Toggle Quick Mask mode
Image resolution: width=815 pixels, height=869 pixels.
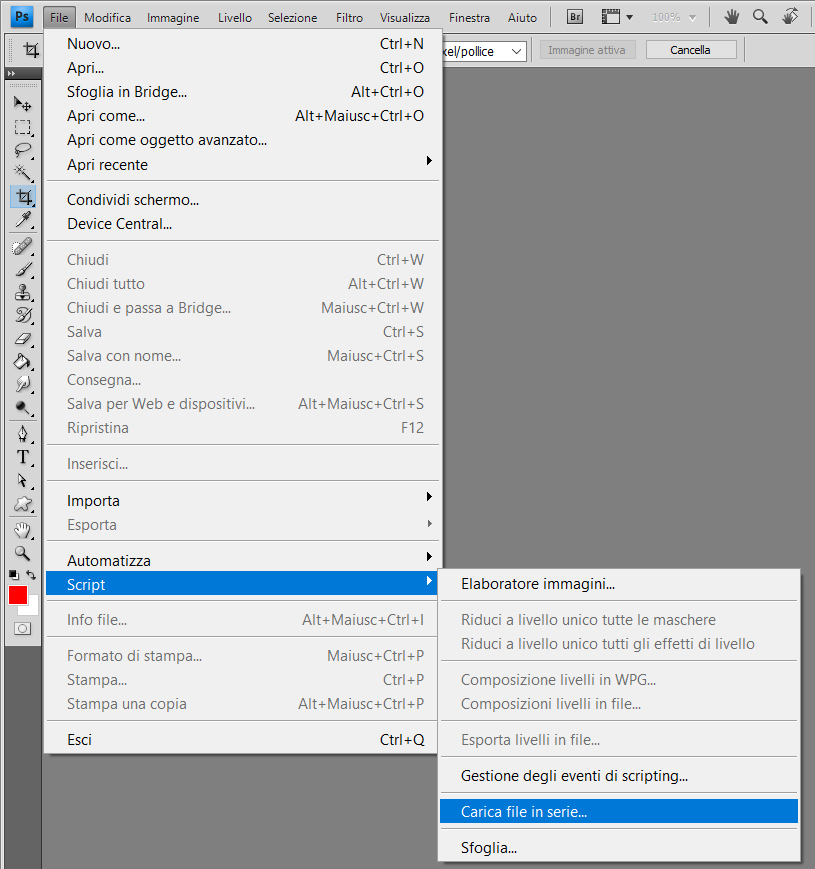point(23,628)
